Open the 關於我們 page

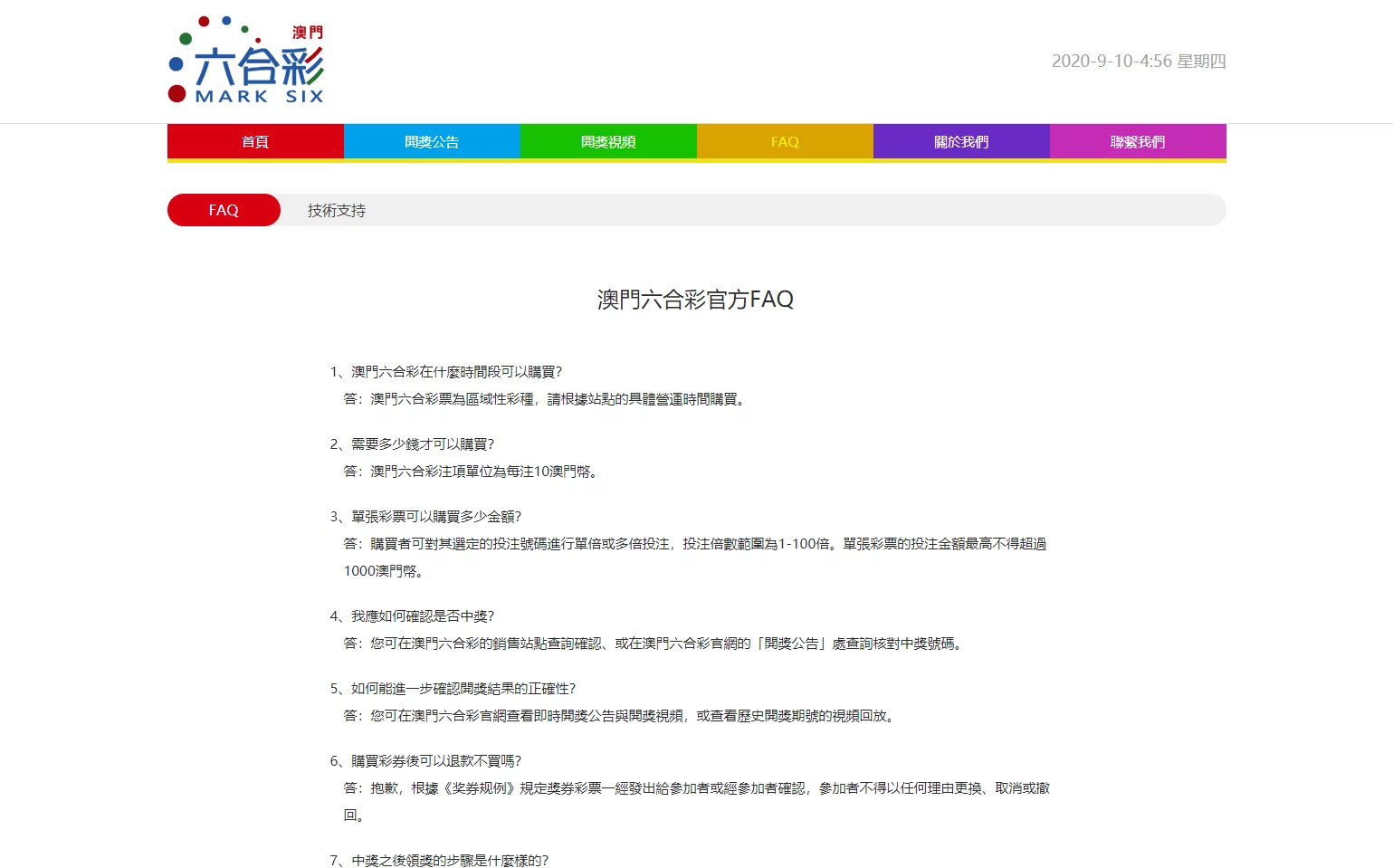(961, 141)
